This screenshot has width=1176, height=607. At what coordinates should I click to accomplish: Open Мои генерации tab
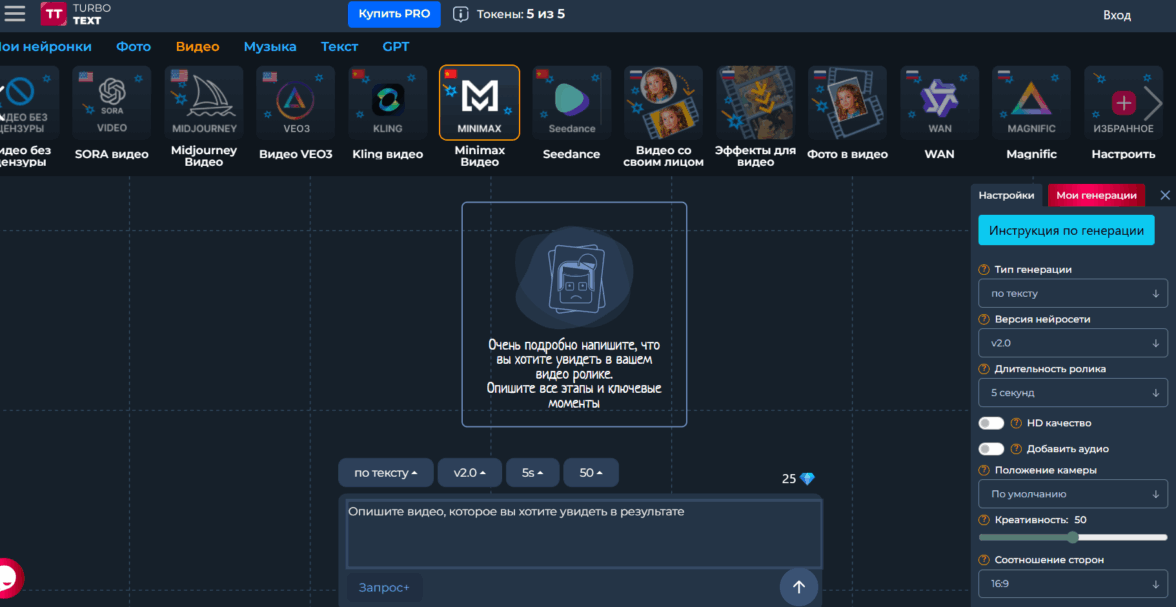(1096, 195)
